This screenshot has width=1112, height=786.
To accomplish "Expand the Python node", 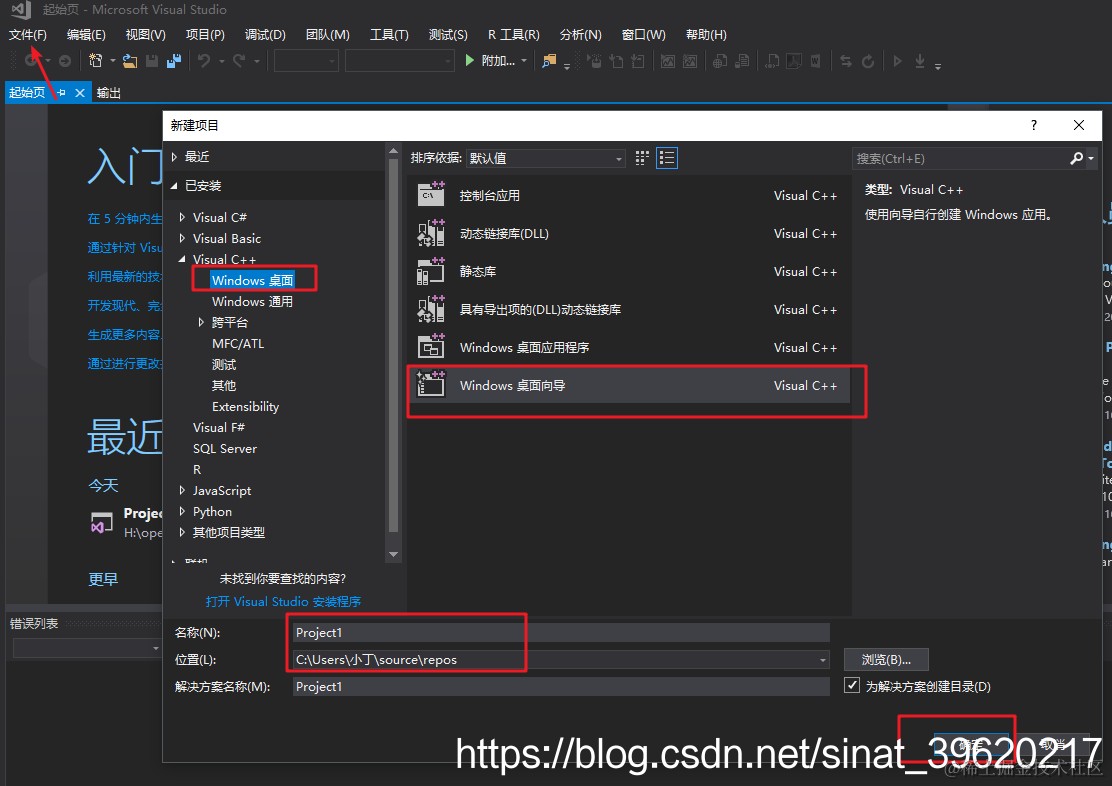I will pyautogui.click(x=182, y=511).
